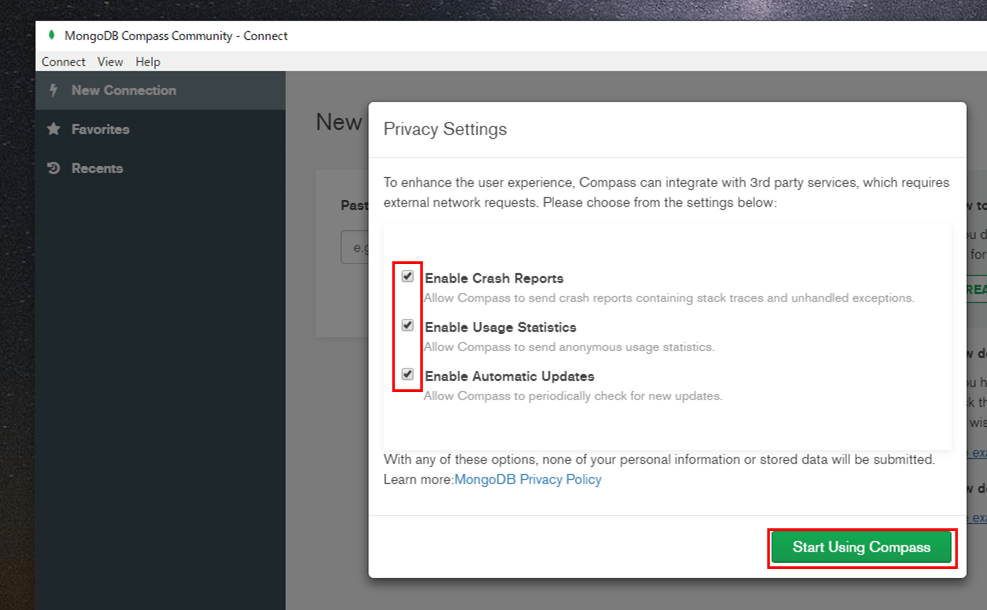Show the Recents label in sidebar
This screenshot has width=987, height=610.
pyautogui.click(x=97, y=168)
